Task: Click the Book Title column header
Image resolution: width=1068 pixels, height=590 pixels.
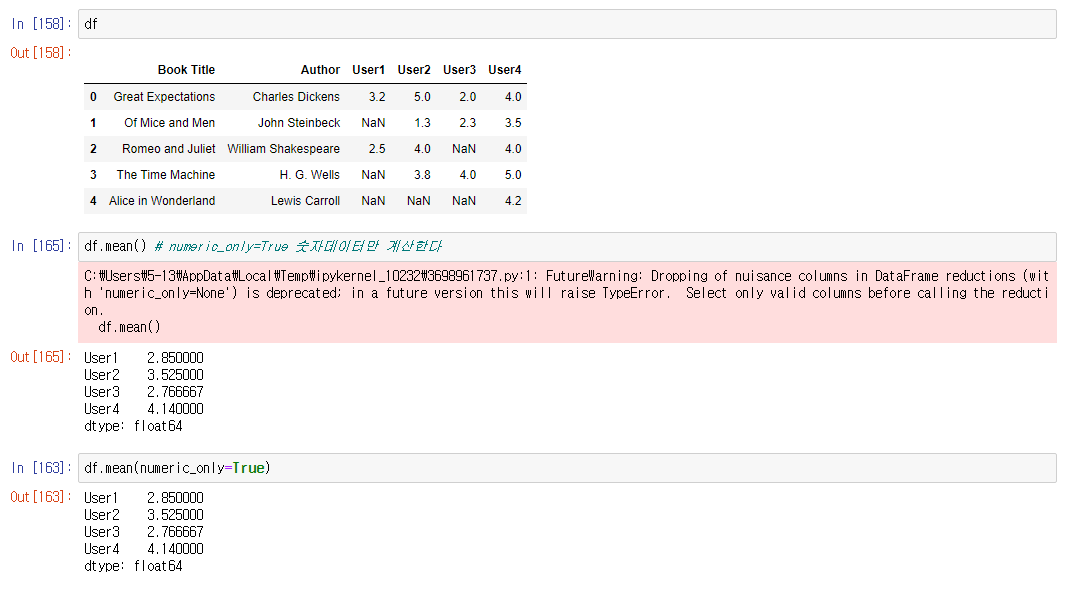Action: [x=186, y=69]
